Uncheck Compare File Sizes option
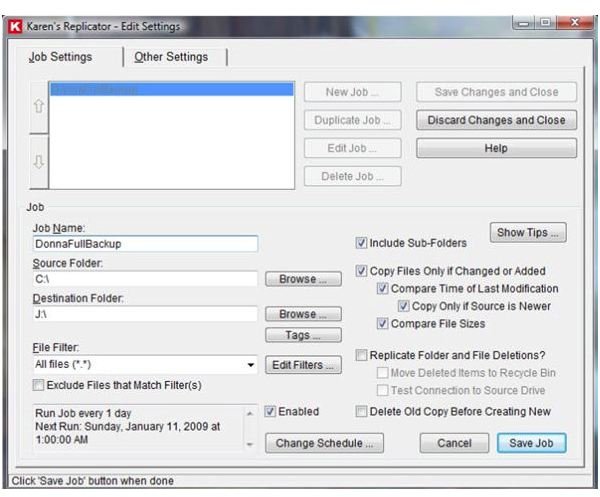 click(382, 324)
